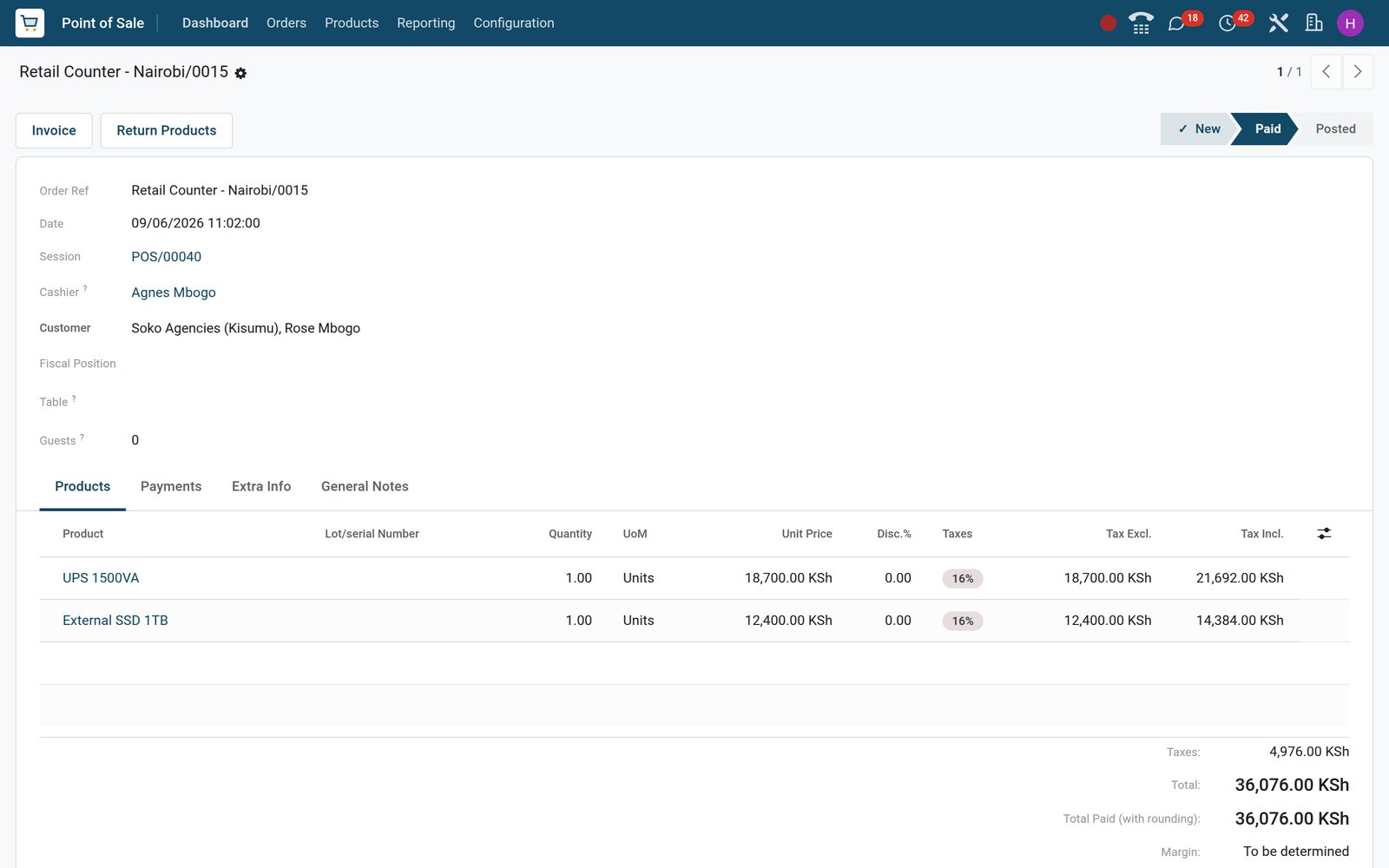
Task: Open the Orders menu
Action: coord(286,23)
